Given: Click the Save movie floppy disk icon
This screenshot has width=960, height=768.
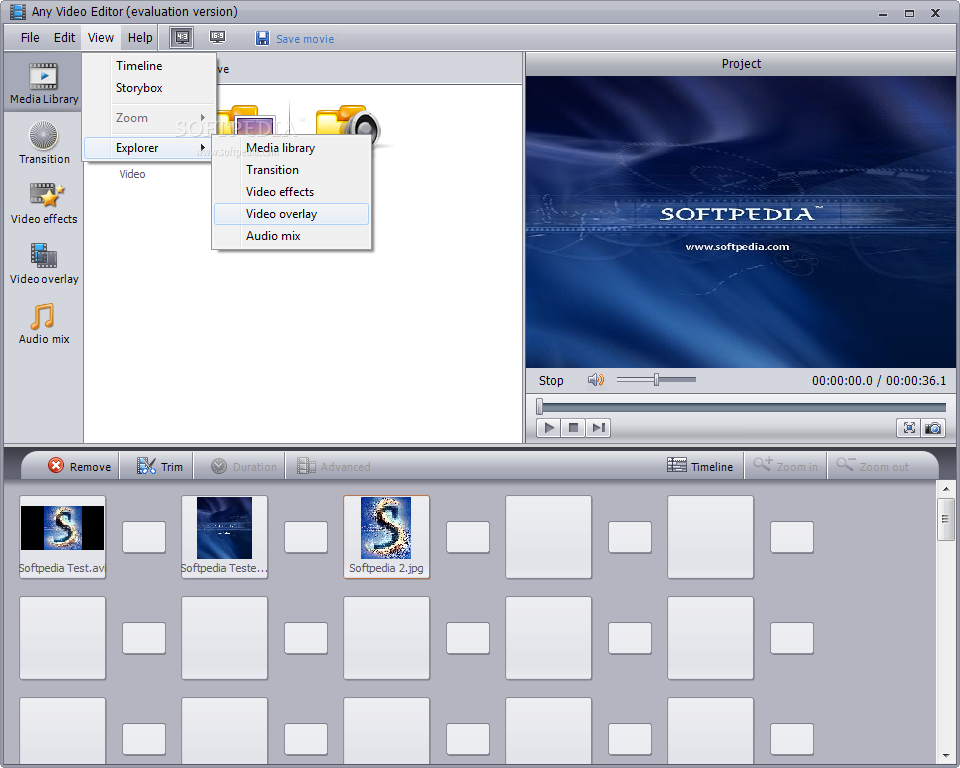Looking at the screenshot, I should click(262, 39).
